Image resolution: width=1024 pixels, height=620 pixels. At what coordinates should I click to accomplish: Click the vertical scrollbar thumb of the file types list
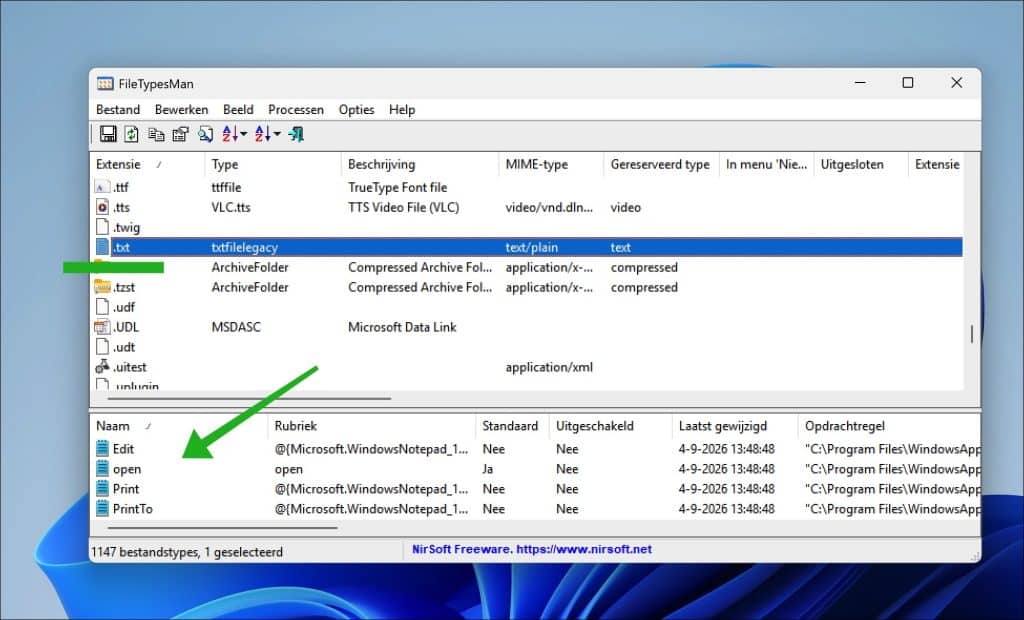pos(972,334)
